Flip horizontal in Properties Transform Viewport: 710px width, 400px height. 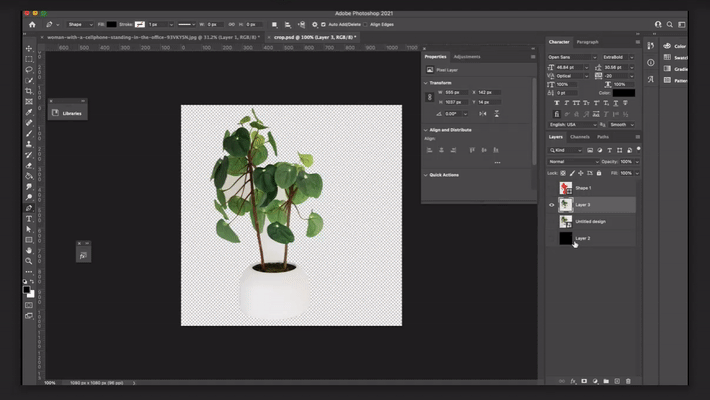pos(483,114)
